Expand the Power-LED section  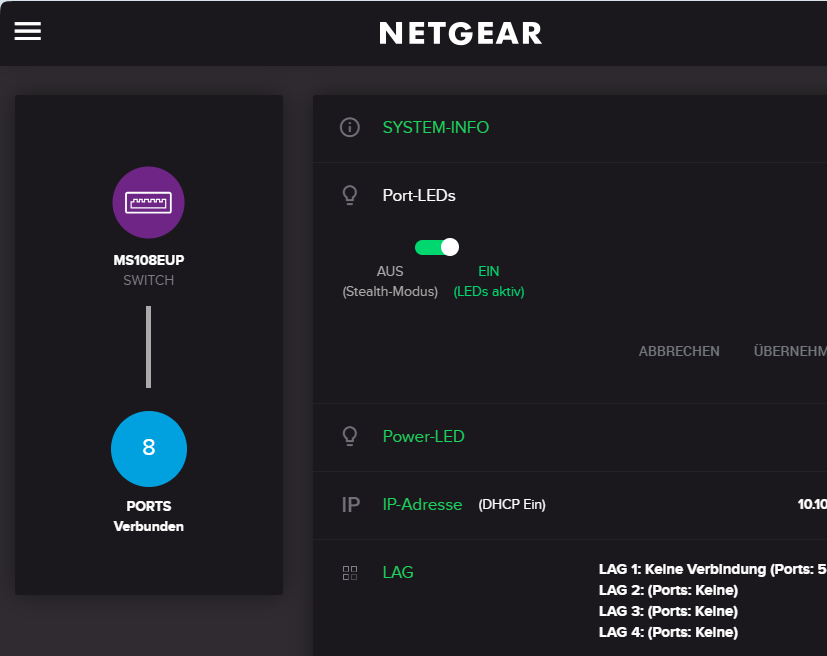point(424,436)
